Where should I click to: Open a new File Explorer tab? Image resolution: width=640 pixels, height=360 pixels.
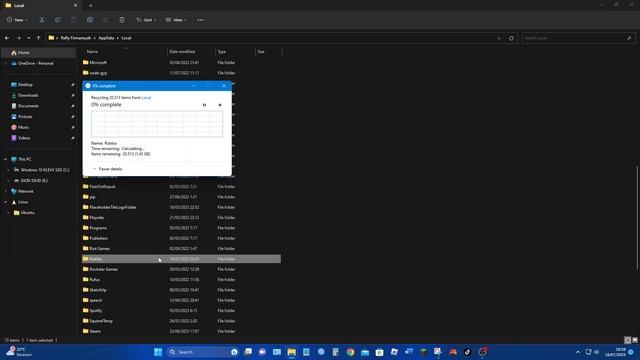(91, 6)
